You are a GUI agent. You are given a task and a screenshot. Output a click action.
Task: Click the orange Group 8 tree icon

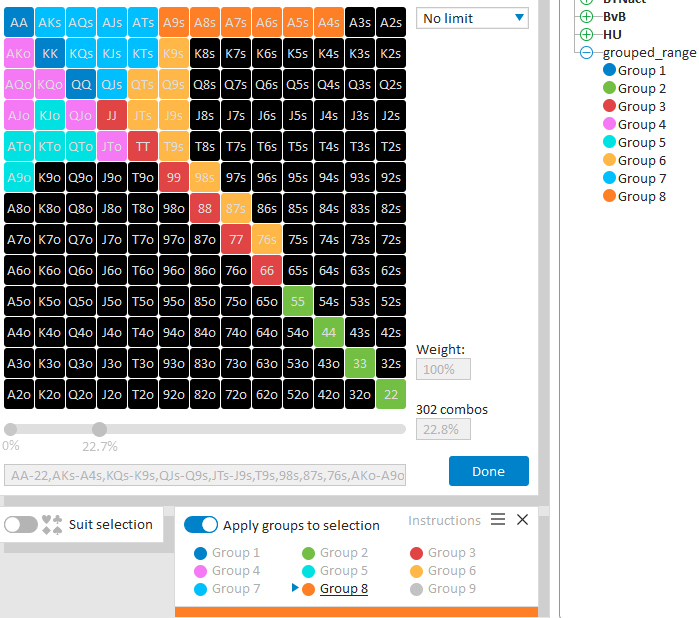pos(609,196)
